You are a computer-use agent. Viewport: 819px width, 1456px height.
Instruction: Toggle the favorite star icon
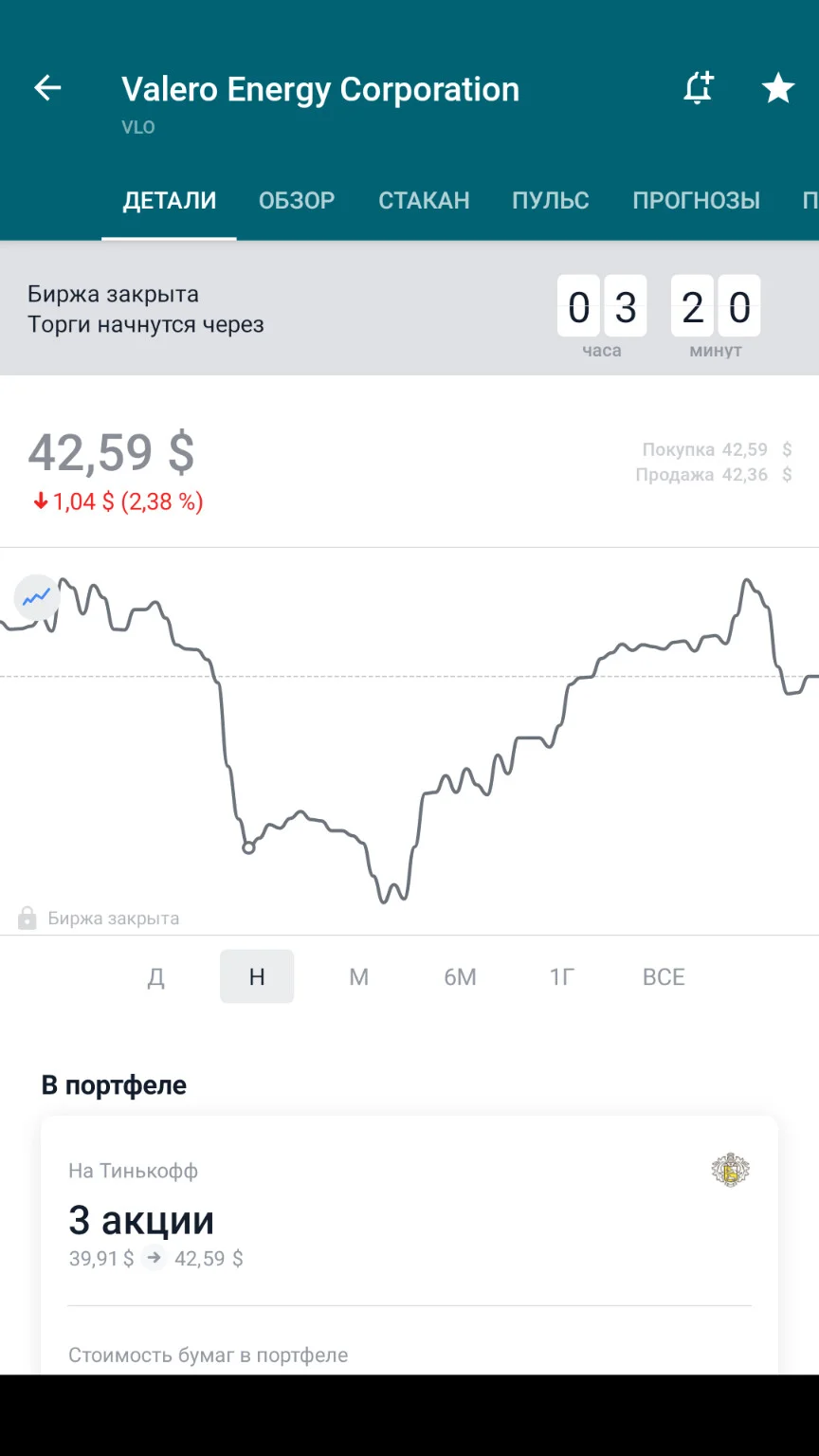pos(778,89)
